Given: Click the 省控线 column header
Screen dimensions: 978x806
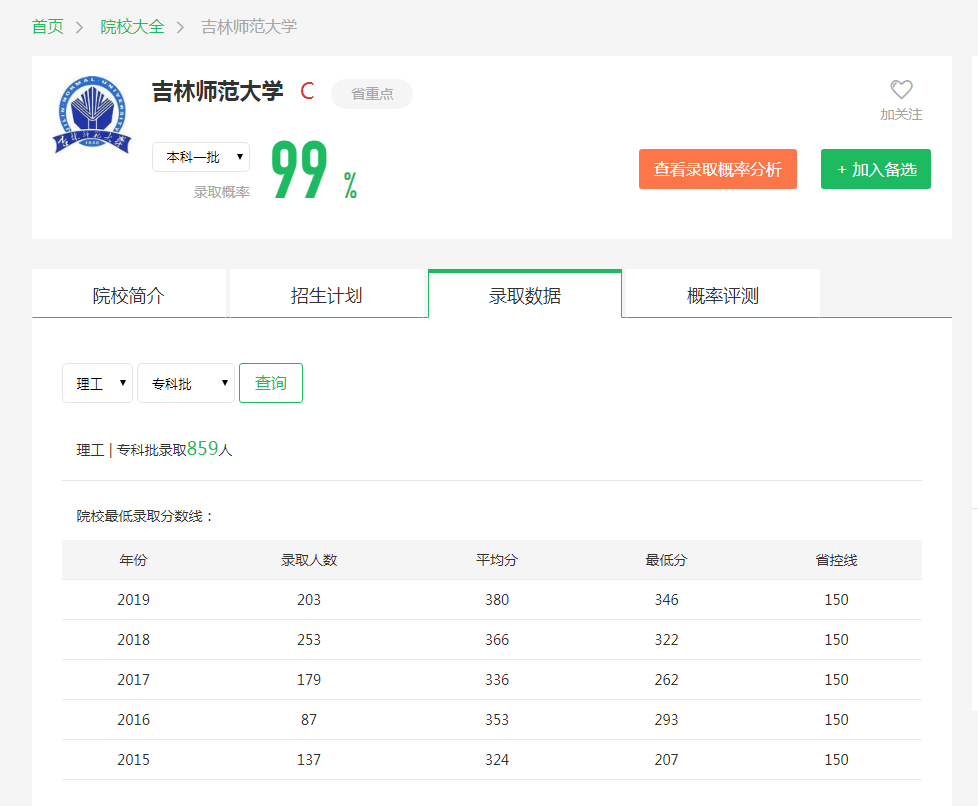Looking at the screenshot, I should coord(836,560).
